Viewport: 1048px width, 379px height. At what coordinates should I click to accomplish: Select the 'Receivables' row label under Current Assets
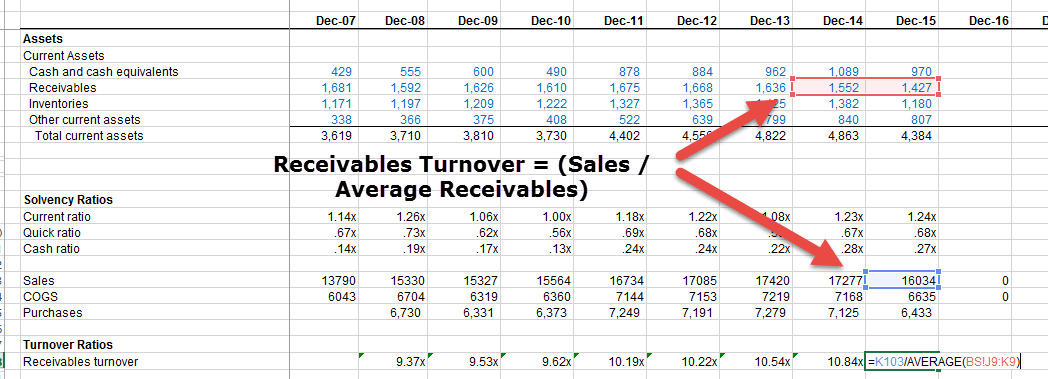click(x=155, y=88)
